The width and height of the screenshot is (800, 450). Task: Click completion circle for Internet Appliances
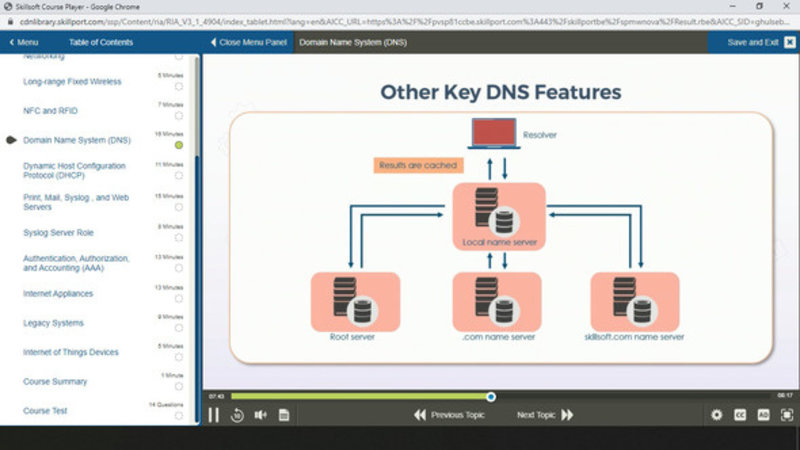(179, 299)
